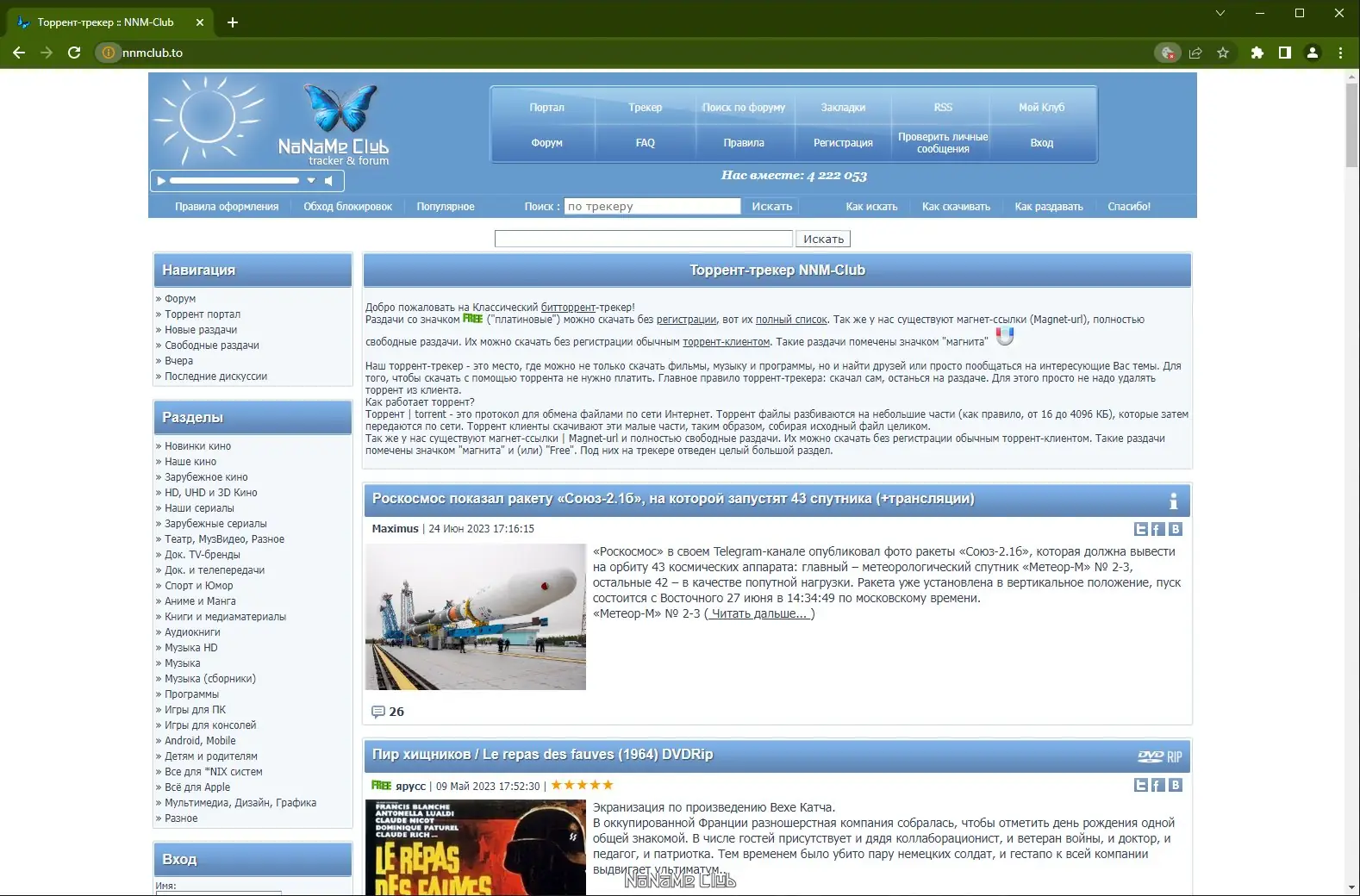Open the Союз rocket photo thumbnail
Viewport: 1360px width, 896px height.
[x=476, y=617]
